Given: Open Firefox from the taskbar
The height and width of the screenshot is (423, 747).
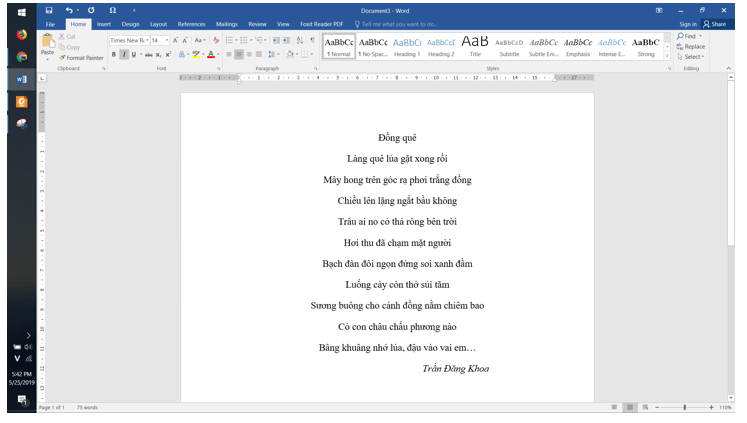Looking at the screenshot, I should point(21,35).
